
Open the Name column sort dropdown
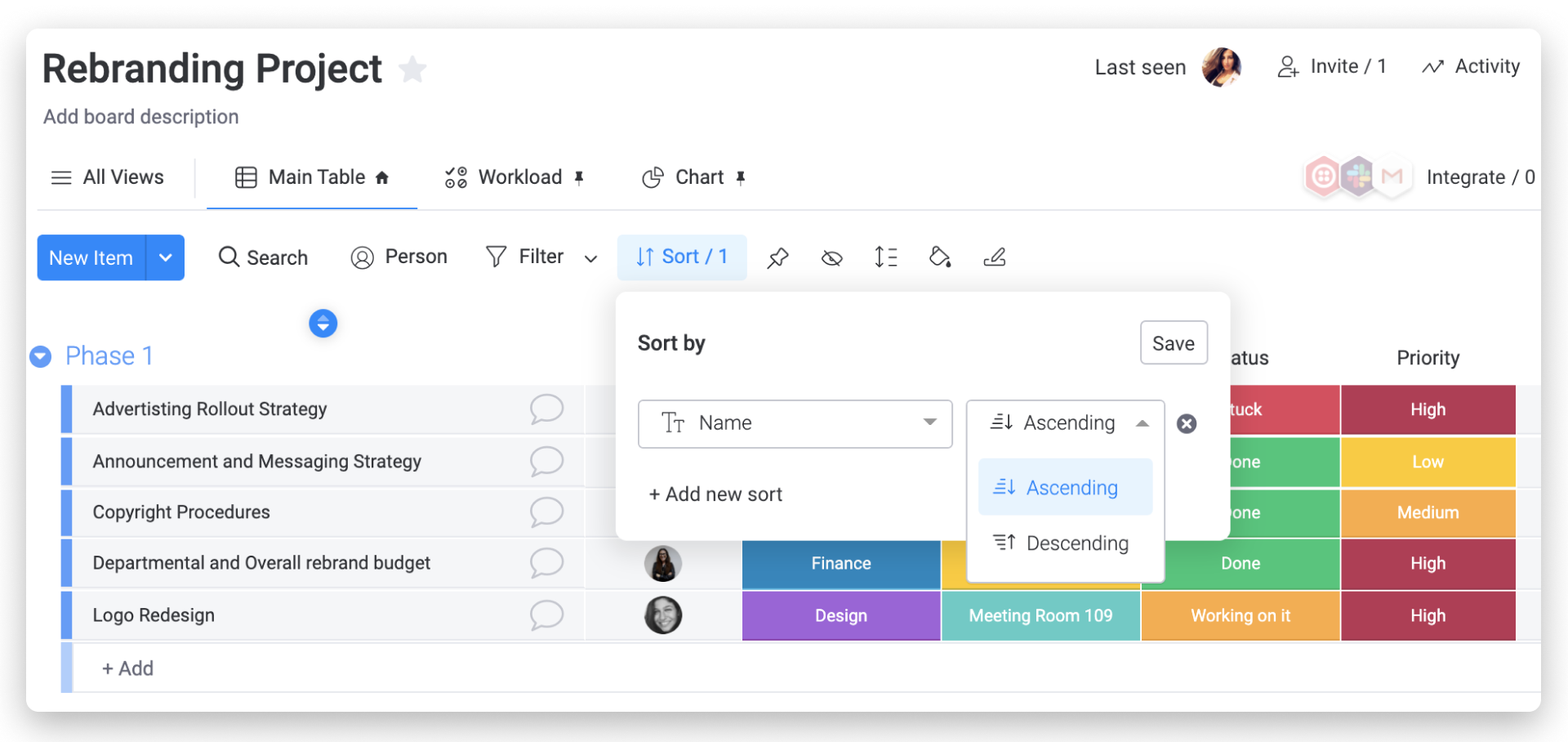pos(795,423)
